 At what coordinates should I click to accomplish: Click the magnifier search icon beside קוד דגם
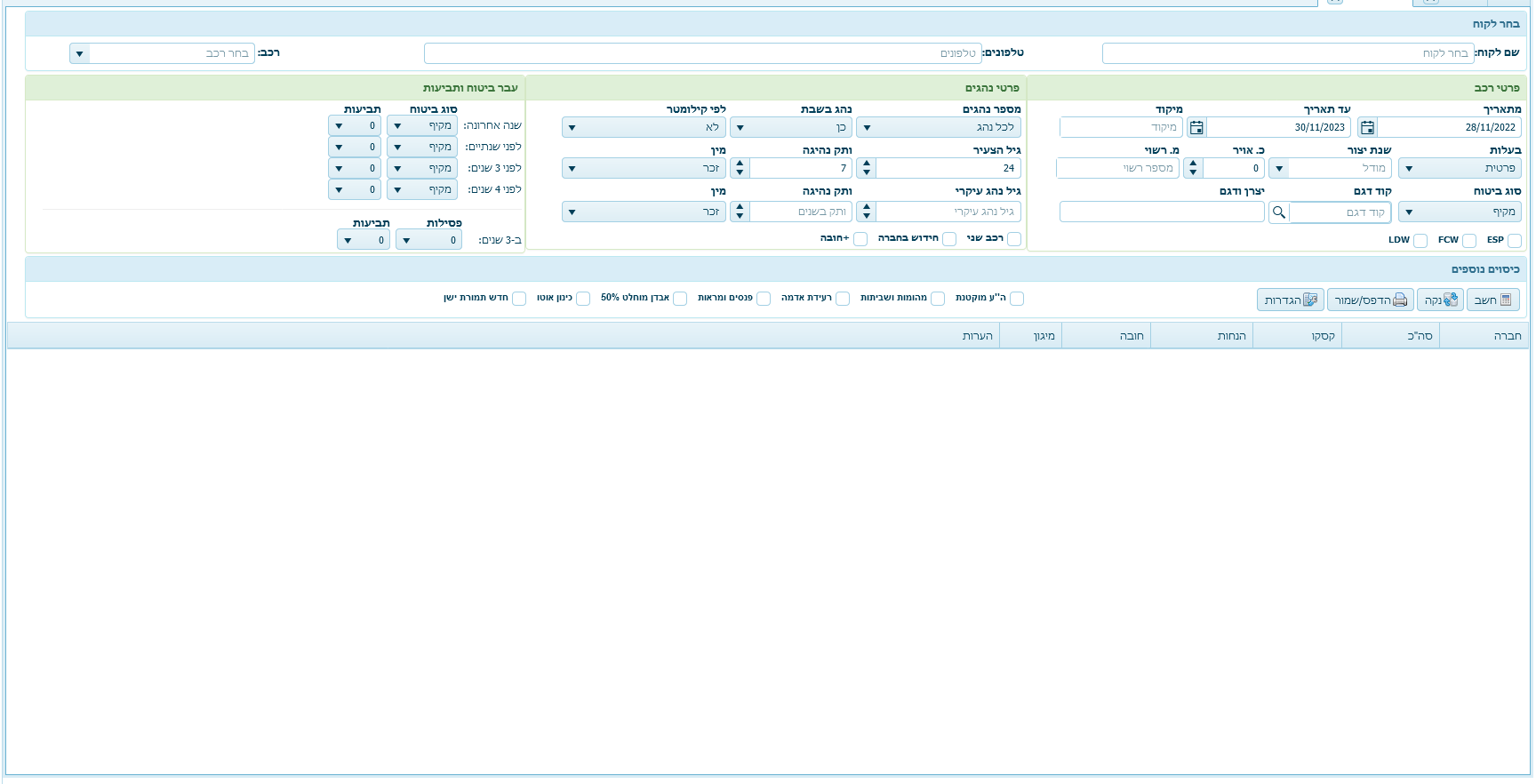coord(1278,212)
